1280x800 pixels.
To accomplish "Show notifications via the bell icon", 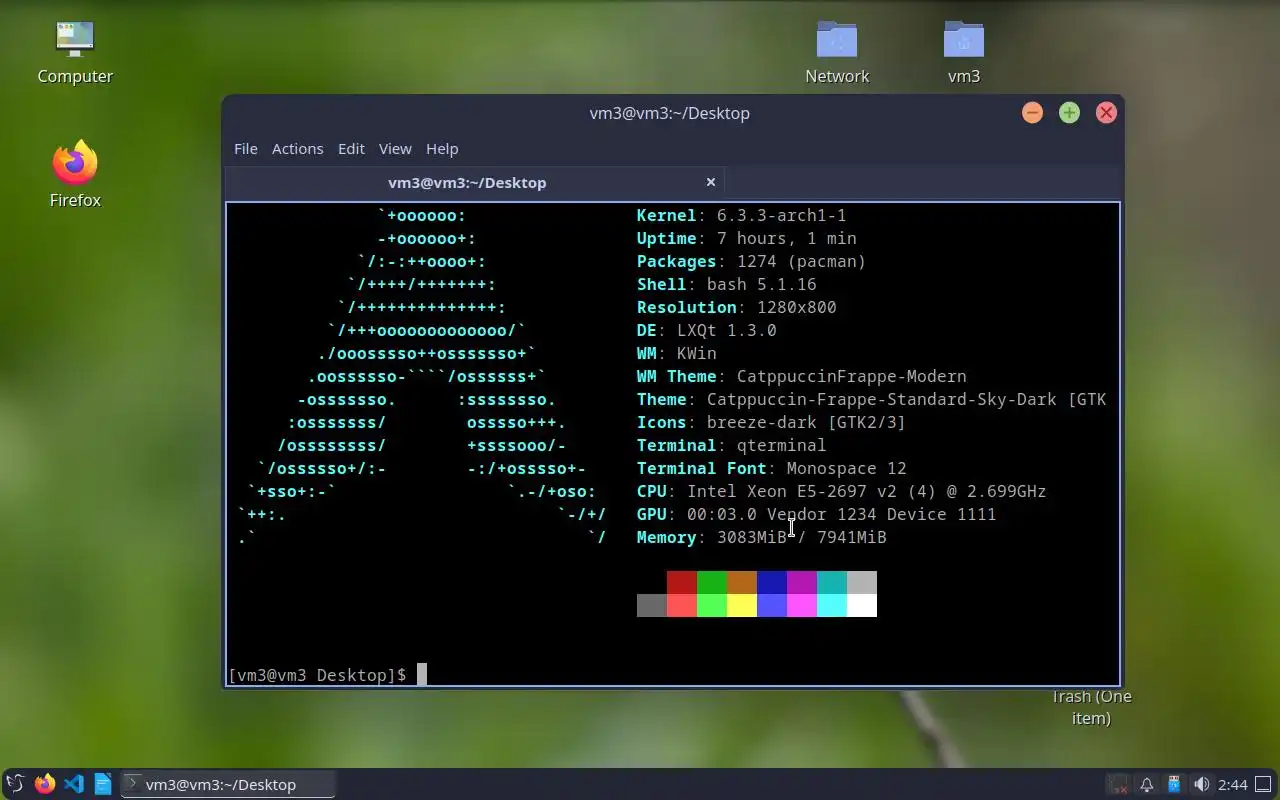I will [x=1147, y=784].
